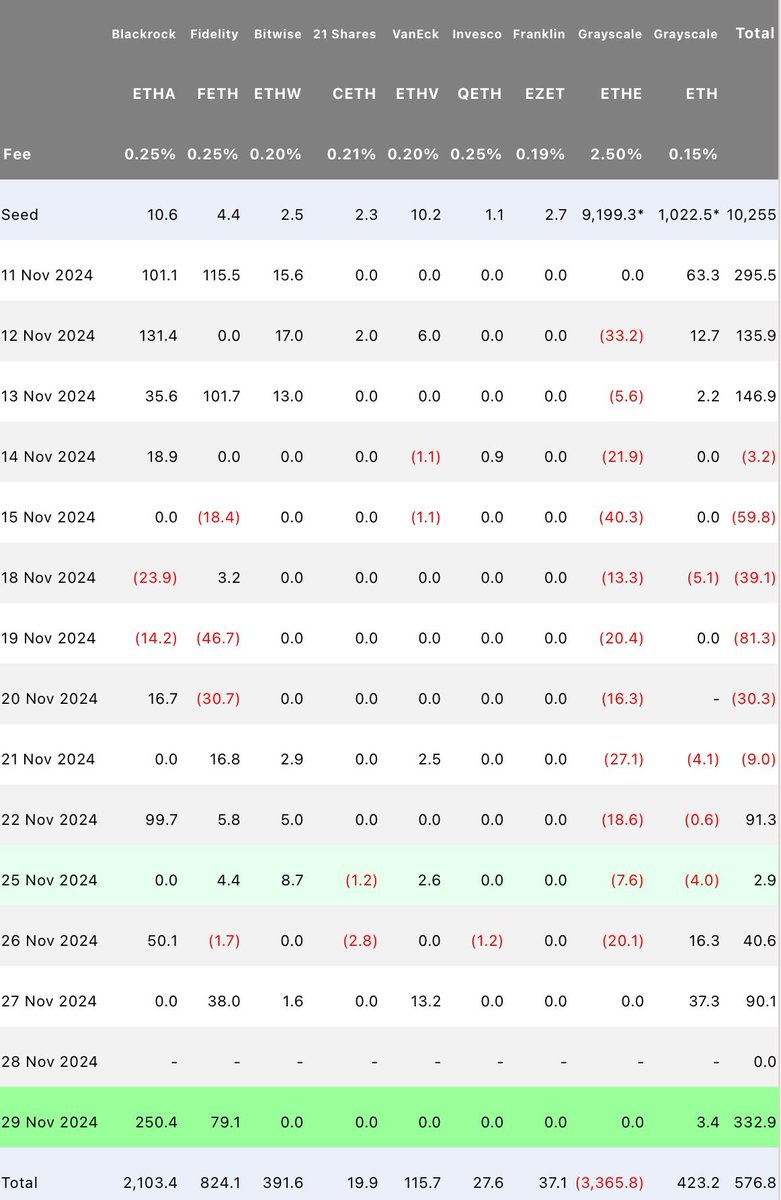Select the 18 Nov 2024 date
Viewport: 781px width, 1200px height.
(48, 578)
